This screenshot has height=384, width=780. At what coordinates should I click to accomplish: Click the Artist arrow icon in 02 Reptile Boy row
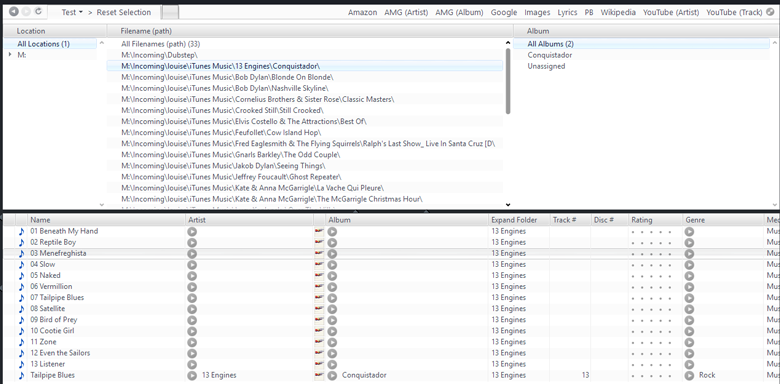pos(192,243)
